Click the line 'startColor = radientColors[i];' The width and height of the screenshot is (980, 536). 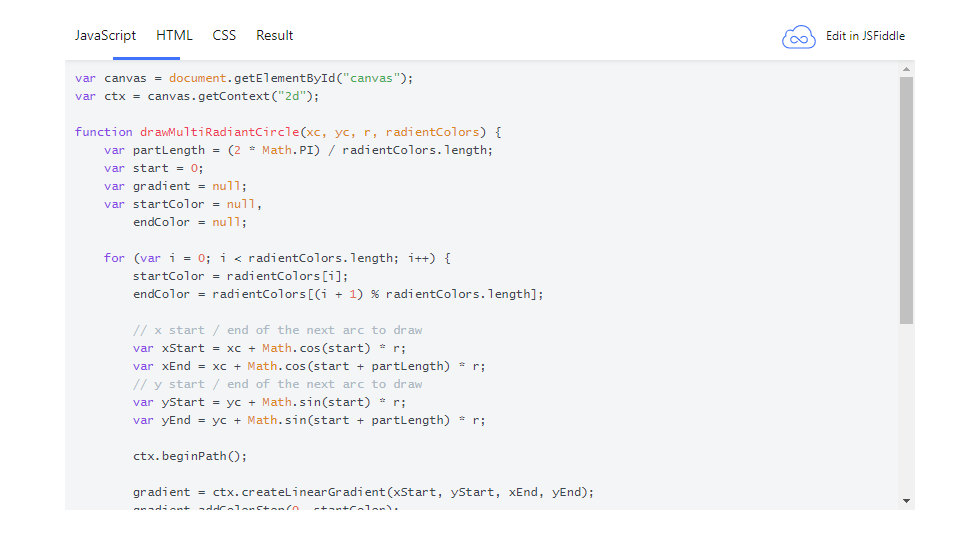click(x=240, y=276)
